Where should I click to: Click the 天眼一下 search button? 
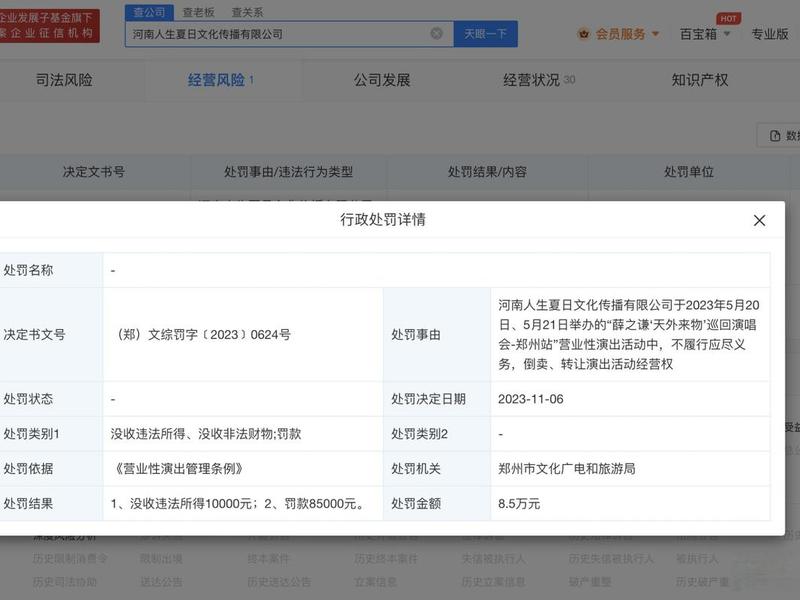(x=485, y=34)
